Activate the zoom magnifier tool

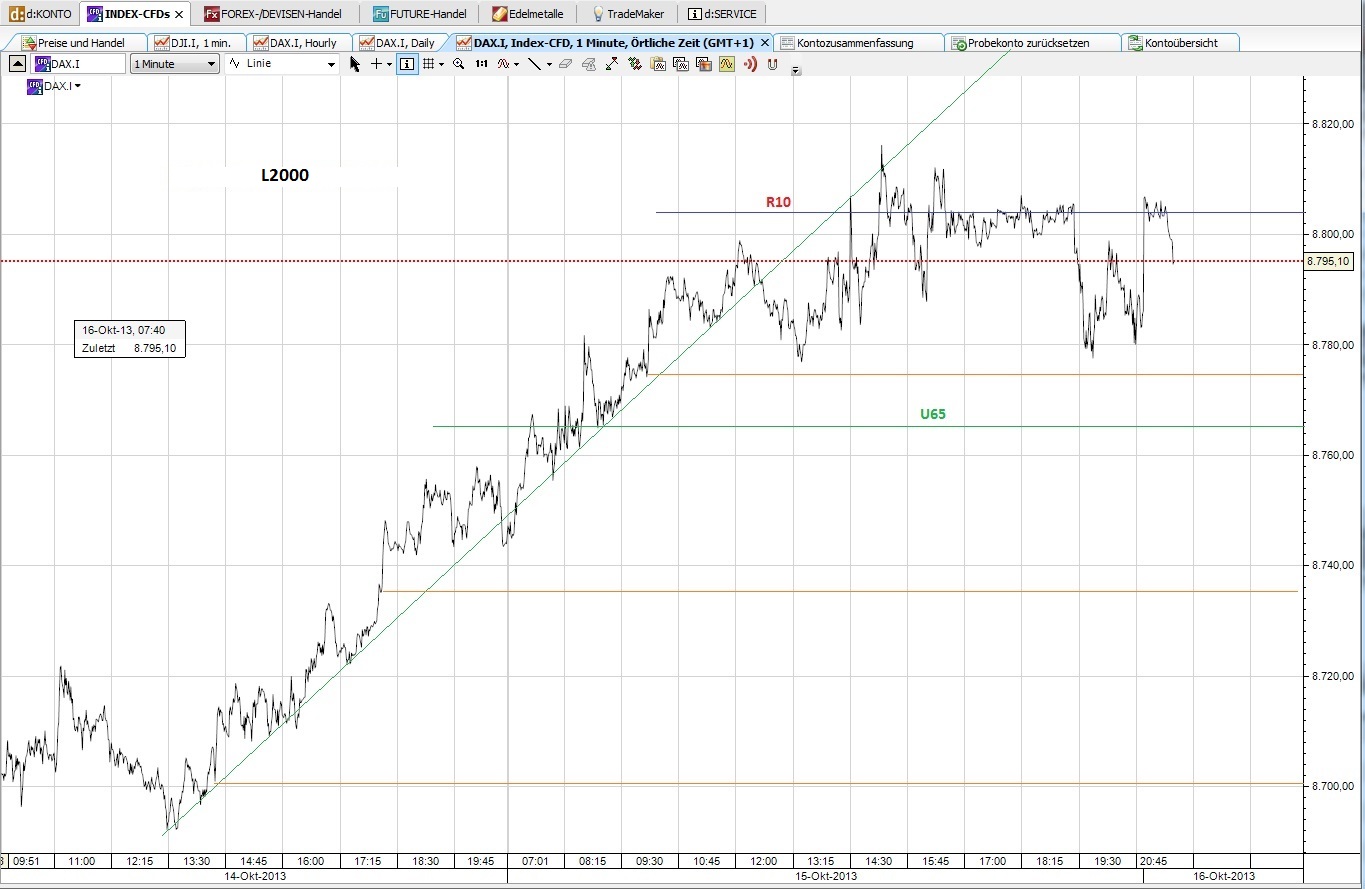[x=458, y=63]
